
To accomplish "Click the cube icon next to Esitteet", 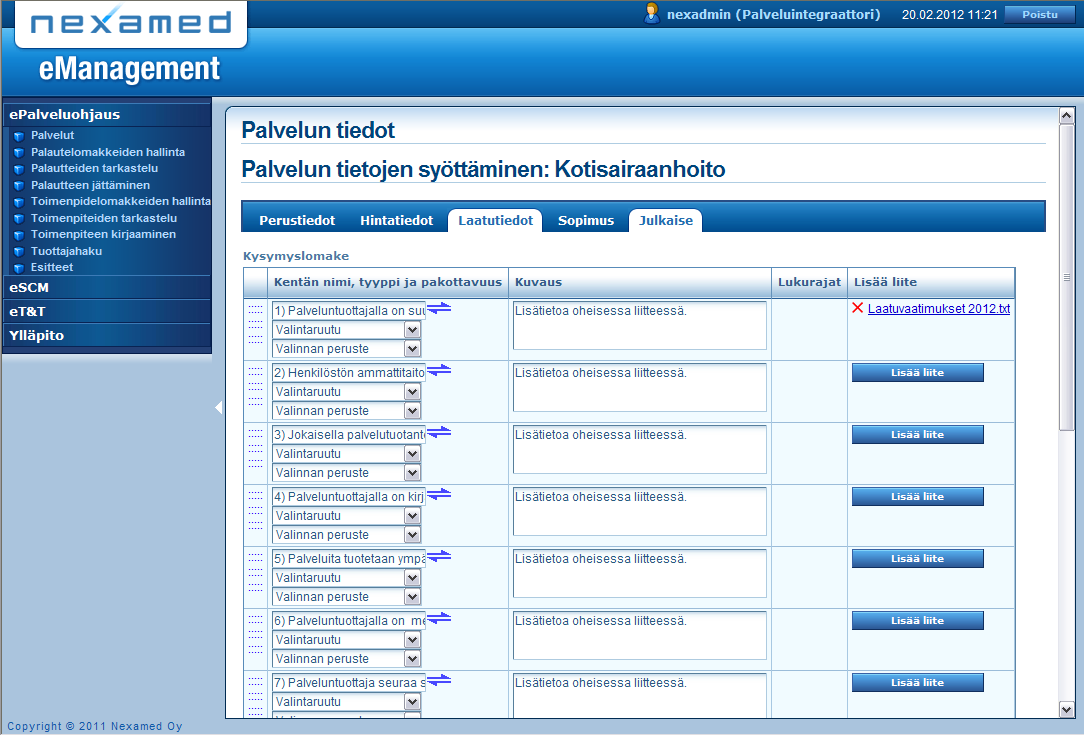I will click(x=19, y=268).
